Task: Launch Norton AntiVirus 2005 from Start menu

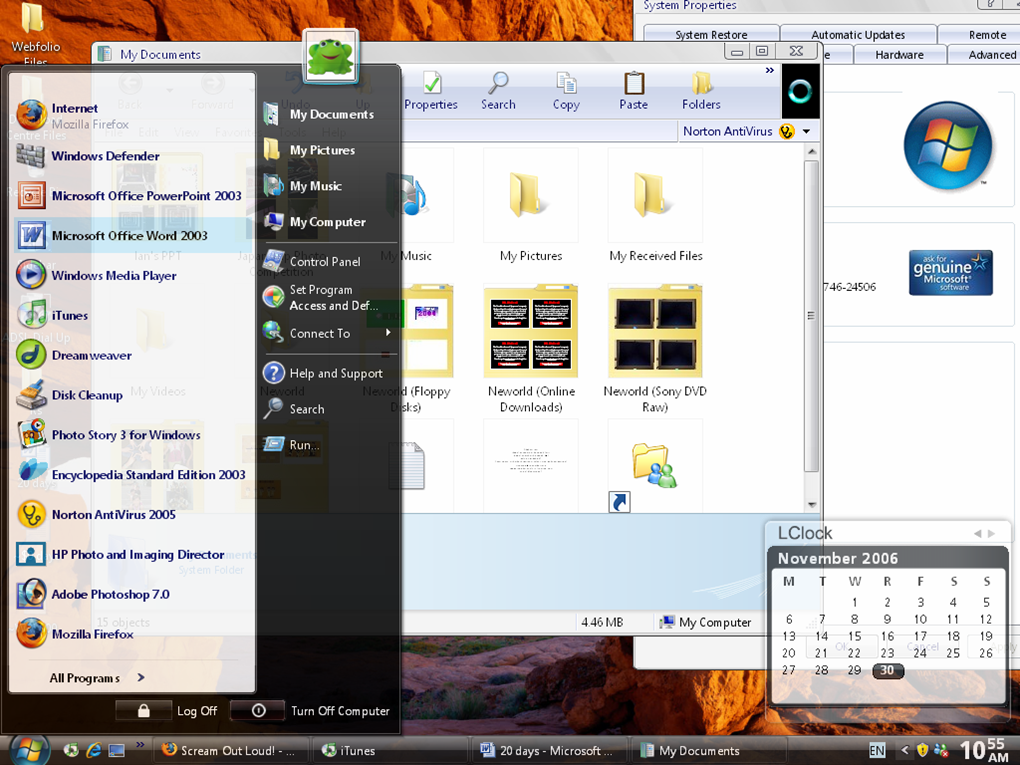Action: 96,515
